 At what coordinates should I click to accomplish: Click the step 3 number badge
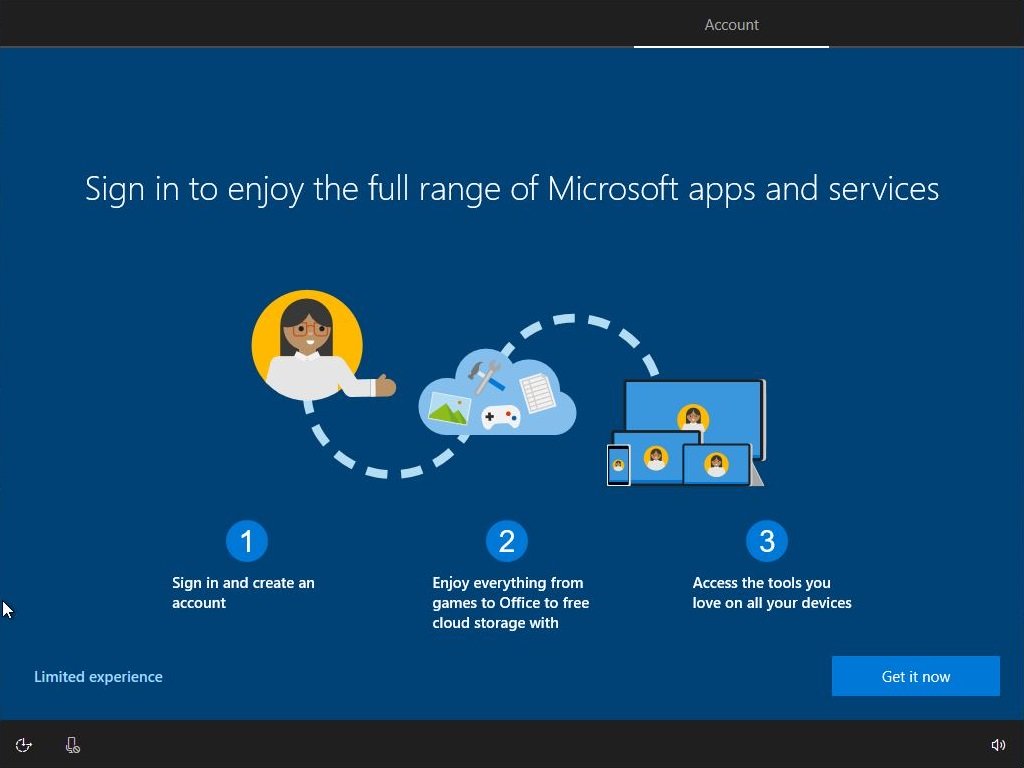point(767,540)
